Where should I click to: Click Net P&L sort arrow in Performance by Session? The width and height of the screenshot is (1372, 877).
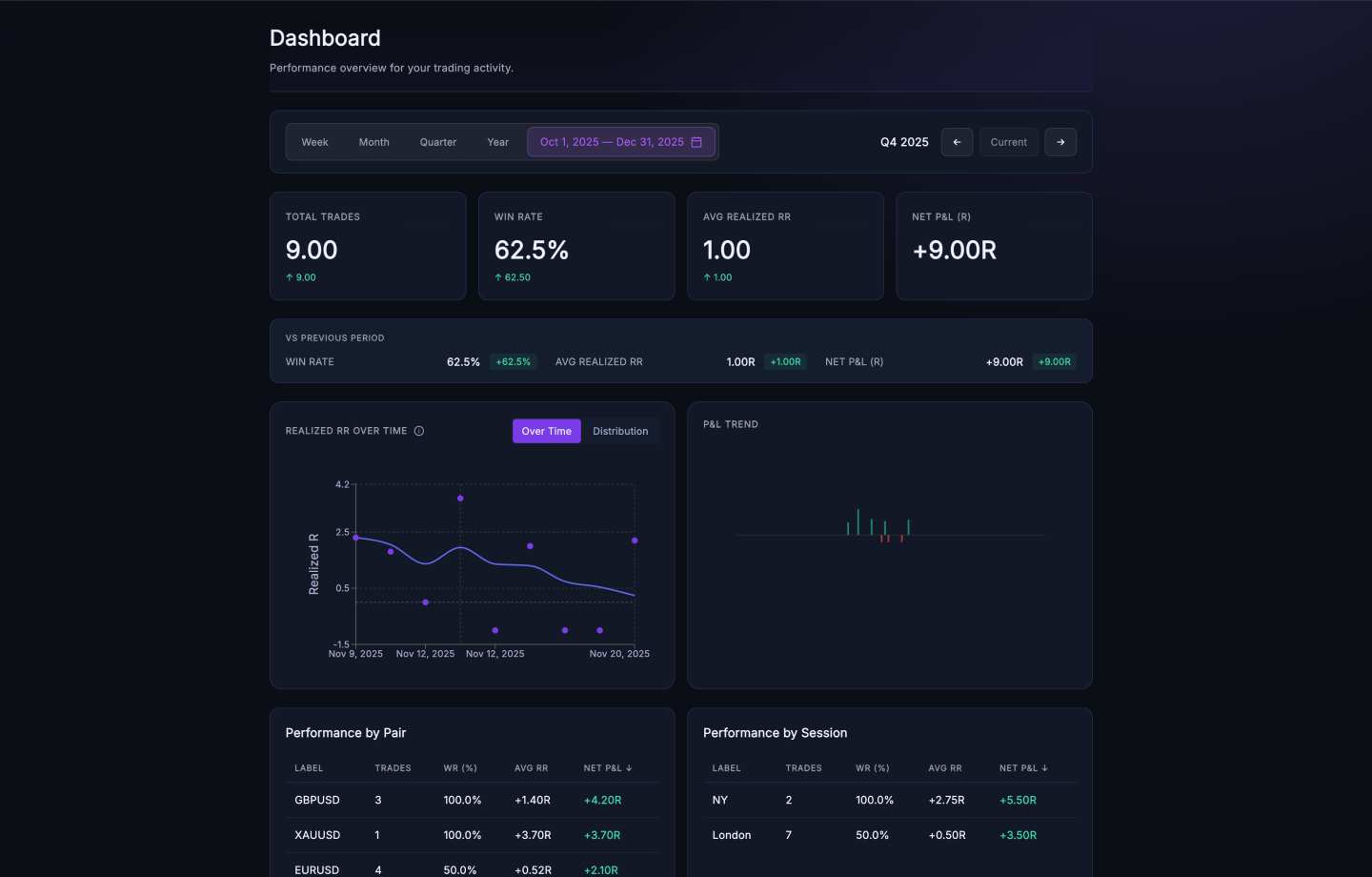pyautogui.click(x=1046, y=767)
